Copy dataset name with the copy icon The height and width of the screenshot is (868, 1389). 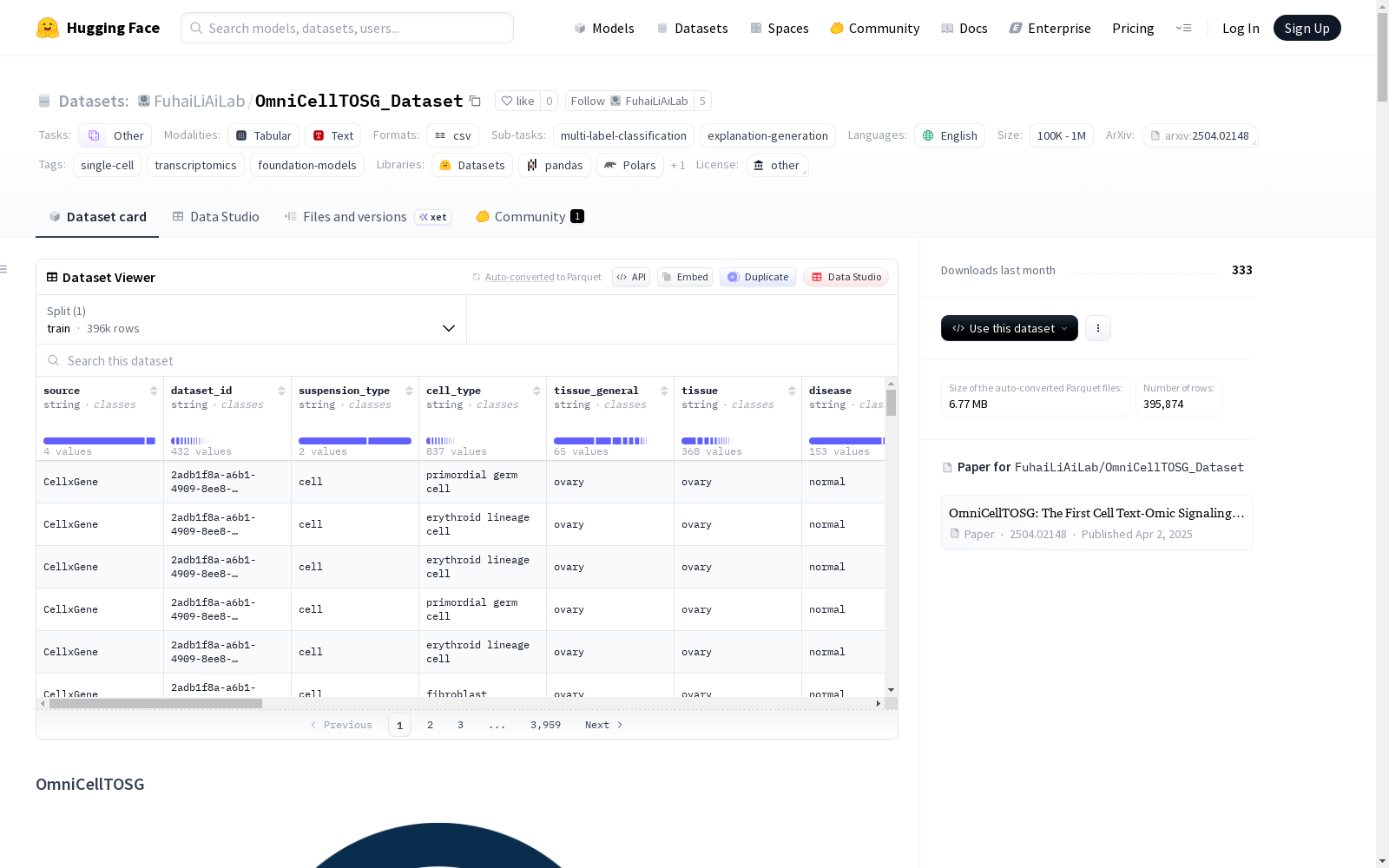pyautogui.click(x=475, y=101)
